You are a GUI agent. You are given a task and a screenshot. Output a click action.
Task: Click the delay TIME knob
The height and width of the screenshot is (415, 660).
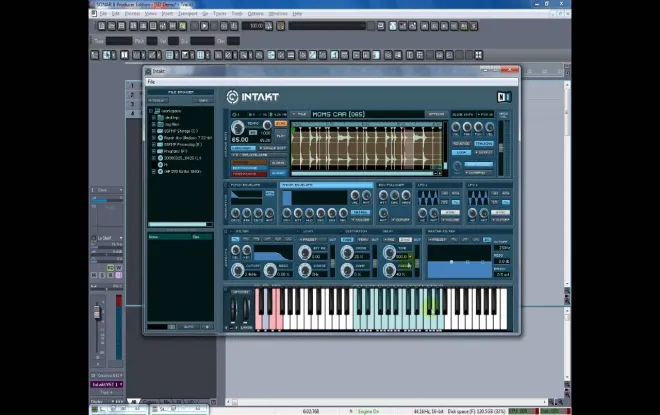pos(389,252)
